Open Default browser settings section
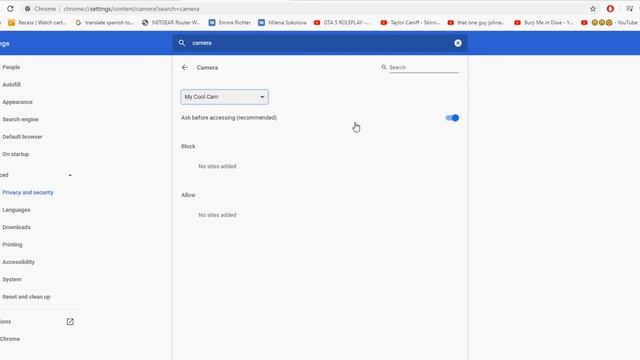640x360 pixels. tap(22, 137)
